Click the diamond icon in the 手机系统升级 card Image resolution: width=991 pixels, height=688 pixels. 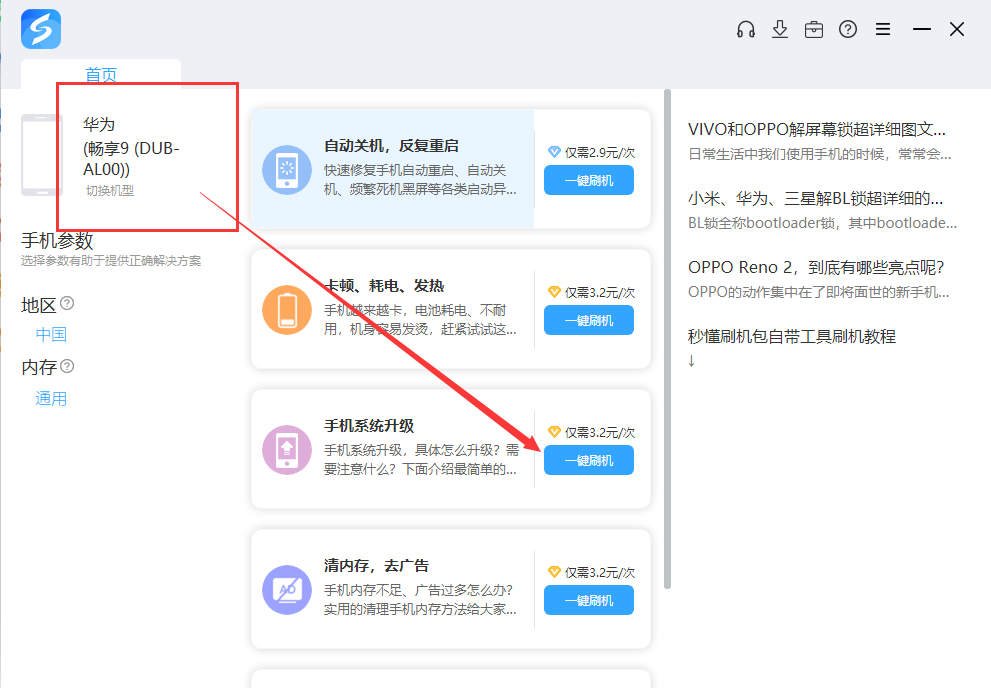pos(554,432)
